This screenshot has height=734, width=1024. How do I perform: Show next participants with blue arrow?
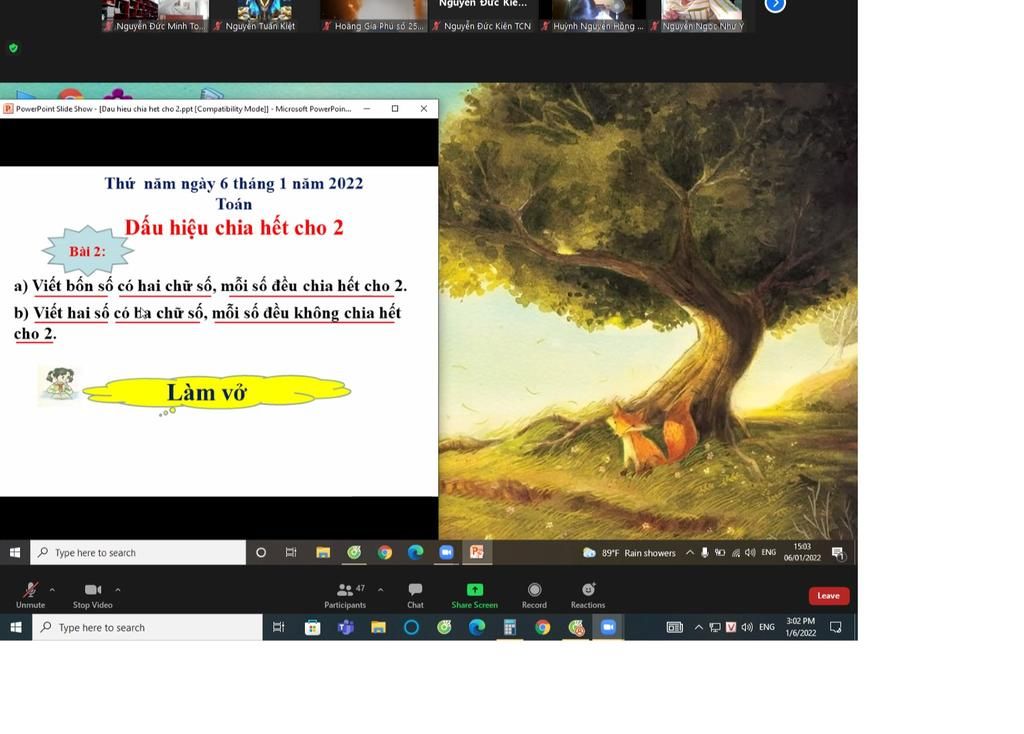pyautogui.click(x=775, y=5)
